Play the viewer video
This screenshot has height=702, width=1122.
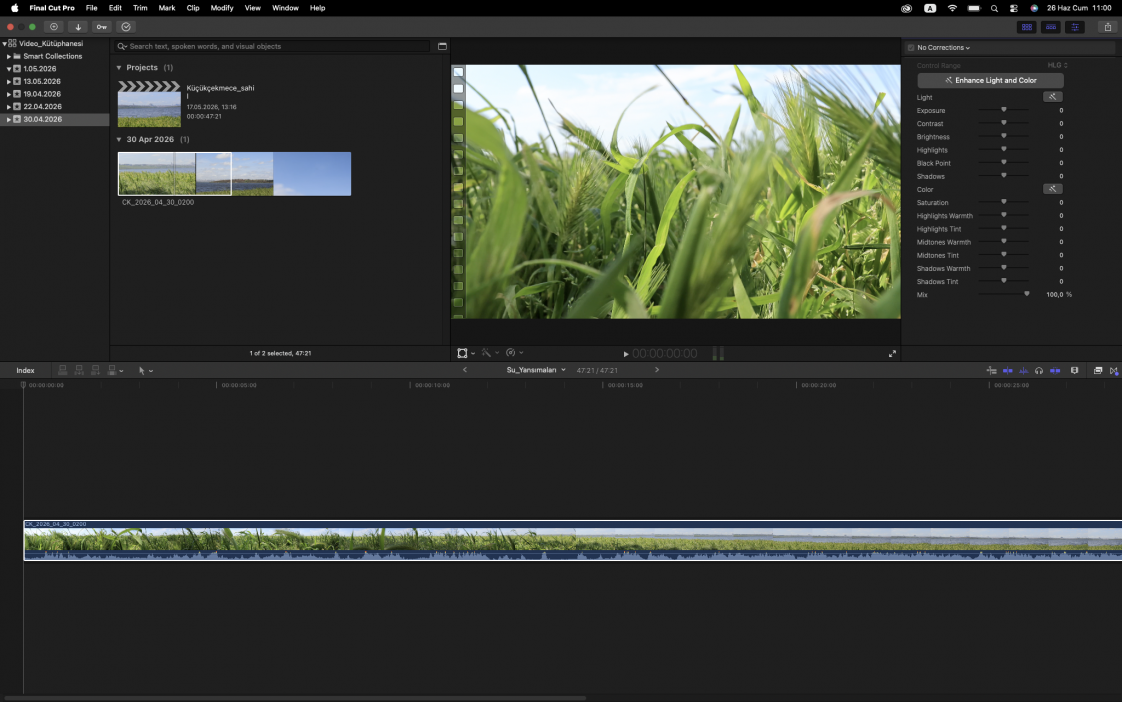(x=625, y=354)
